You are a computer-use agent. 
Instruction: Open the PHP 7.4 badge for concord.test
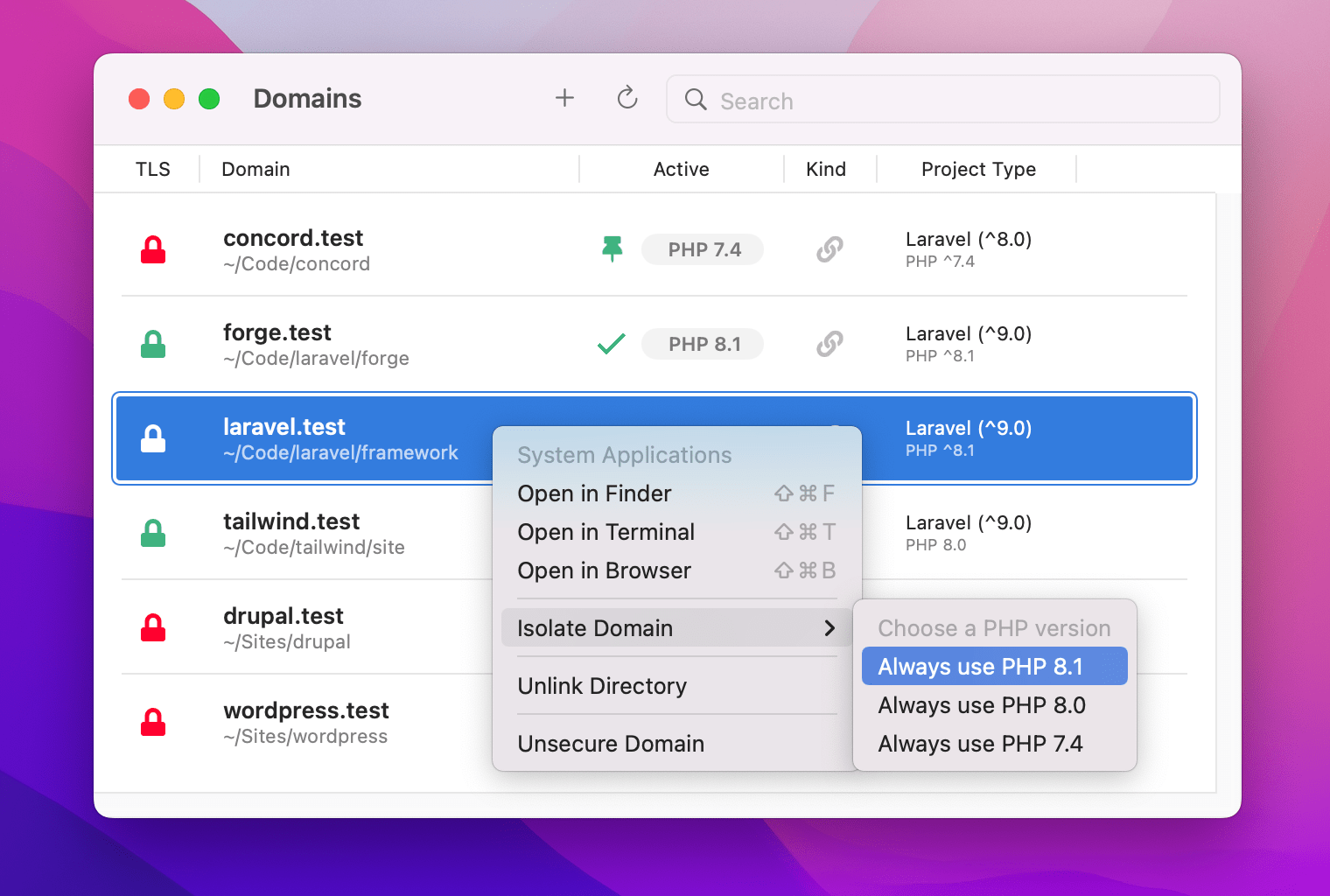coord(703,249)
